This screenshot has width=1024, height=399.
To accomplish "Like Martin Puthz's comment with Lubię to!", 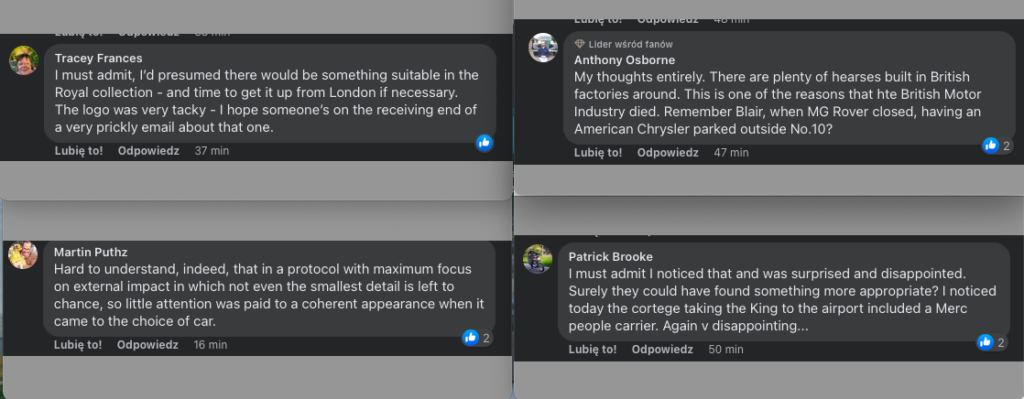I will pyautogui.click(x=78, y=345).
